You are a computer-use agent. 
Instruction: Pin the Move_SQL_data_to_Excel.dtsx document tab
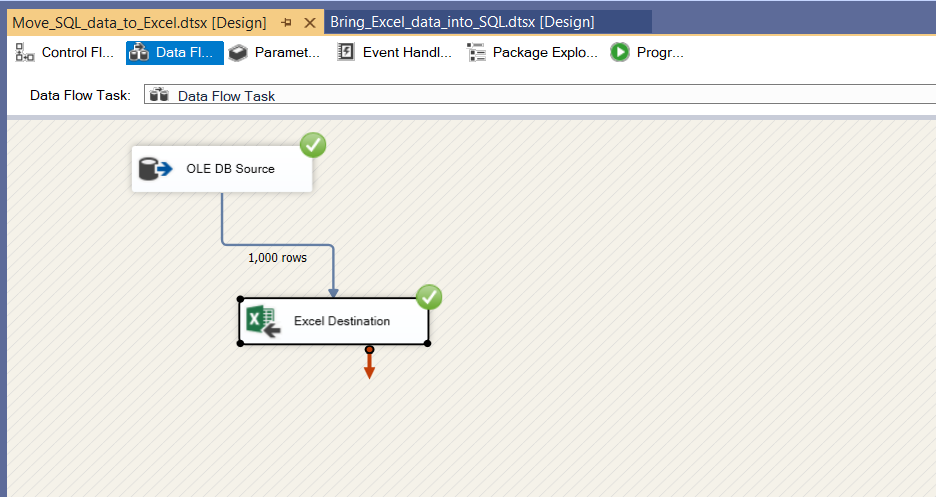[x=286, y=22]
